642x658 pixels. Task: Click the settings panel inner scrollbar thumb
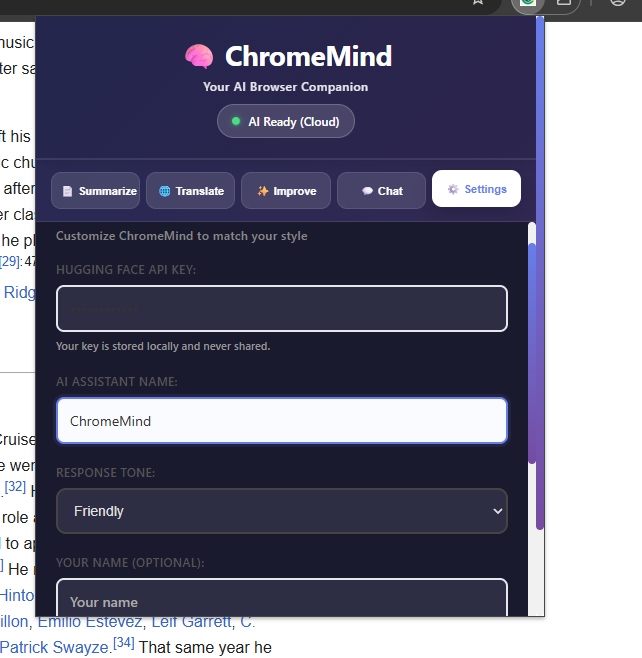tap(532, 352)
